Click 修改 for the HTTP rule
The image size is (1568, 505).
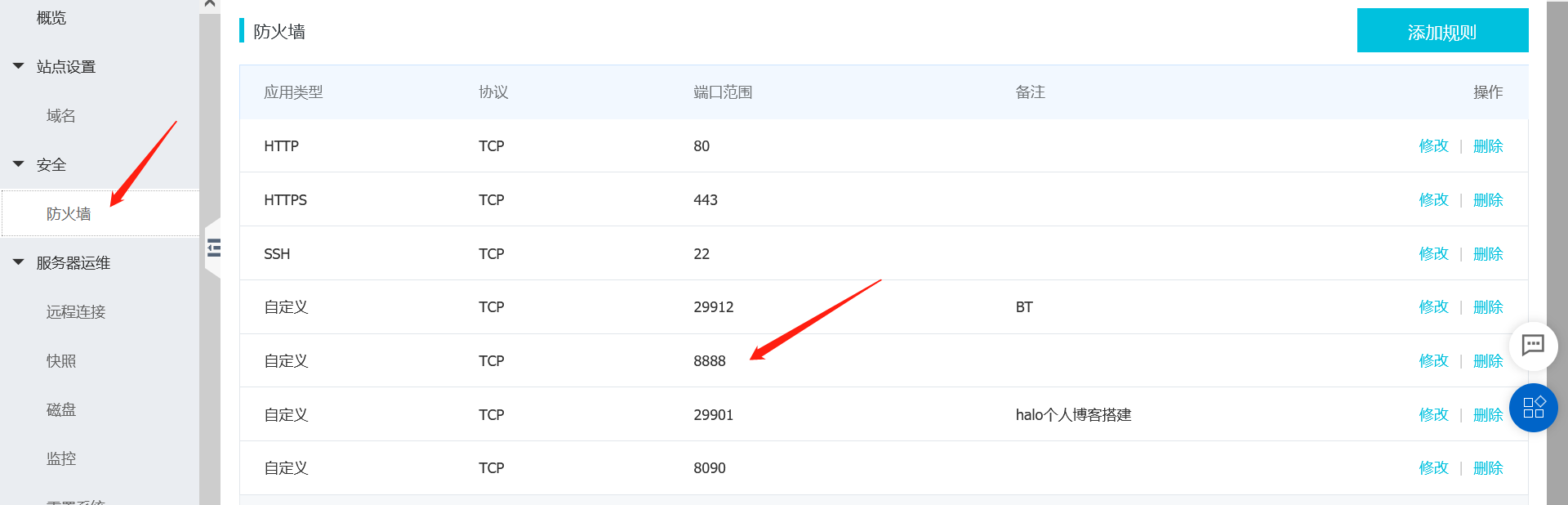point(1433,146)
